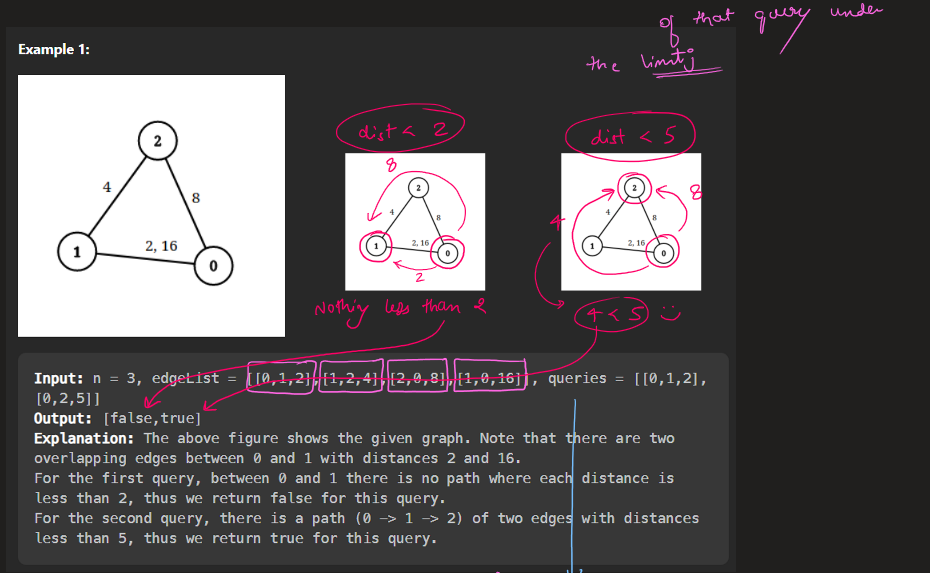Select the right small graph thumbnail
Image resolution: width=930 pixels, height=573 pixels.
tap(631, 221)
